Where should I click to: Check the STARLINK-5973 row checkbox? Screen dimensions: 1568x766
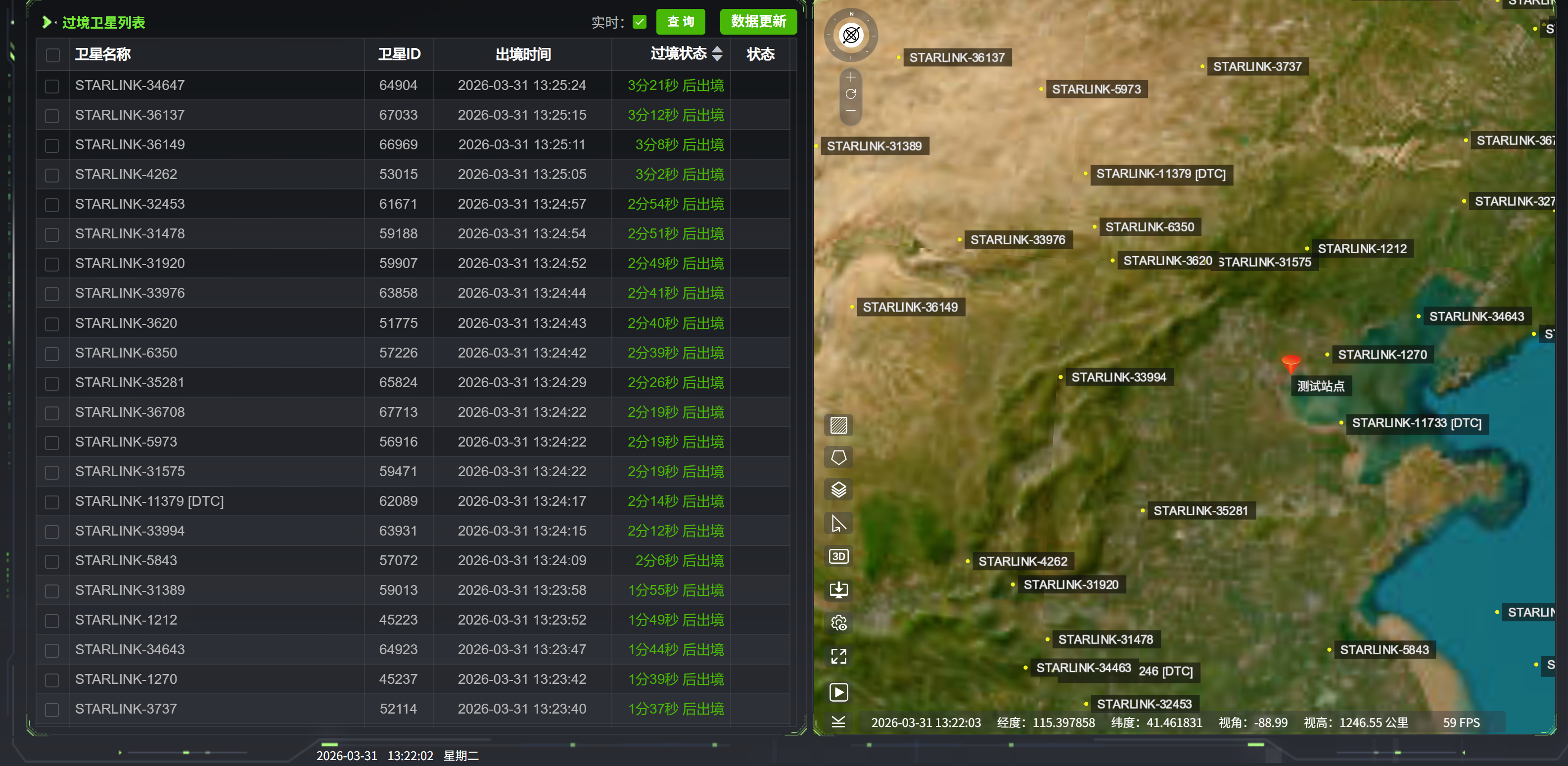coord(52,442)
